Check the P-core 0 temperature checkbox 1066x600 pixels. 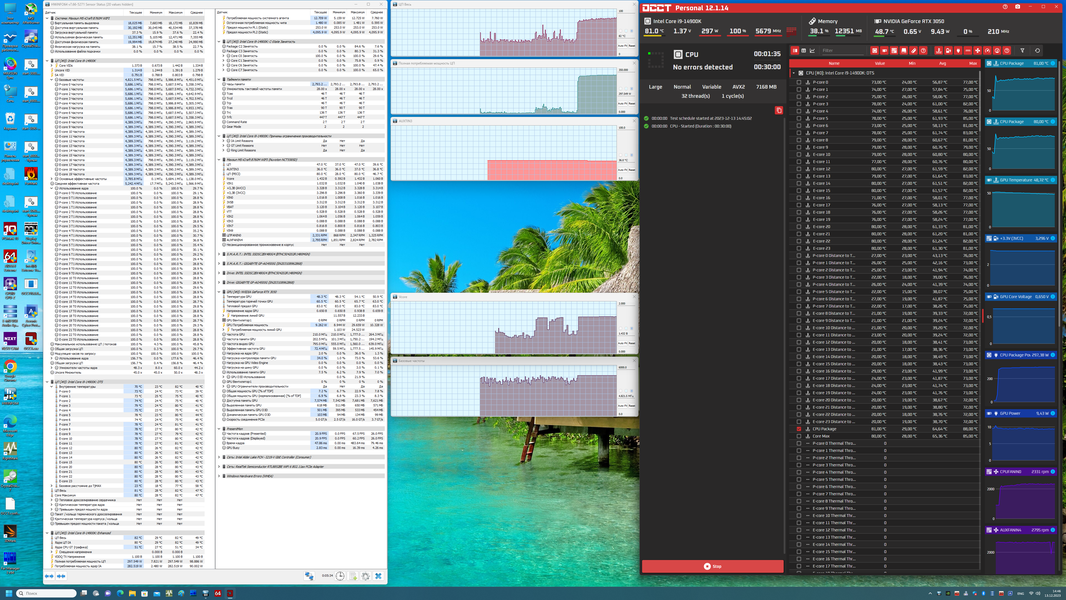pos(799,82)
